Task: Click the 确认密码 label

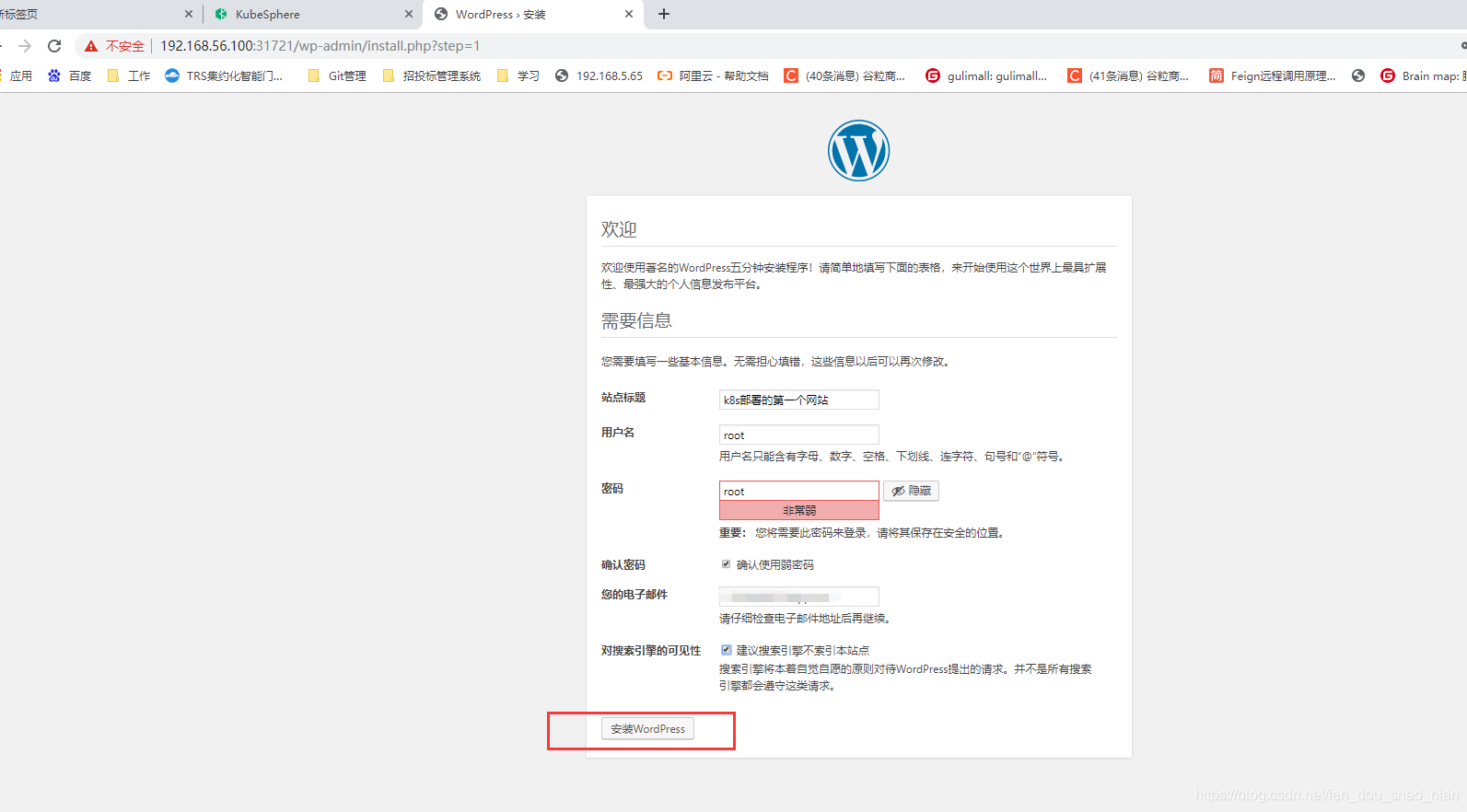Action: pyautogui.click(x=623, y=565)
